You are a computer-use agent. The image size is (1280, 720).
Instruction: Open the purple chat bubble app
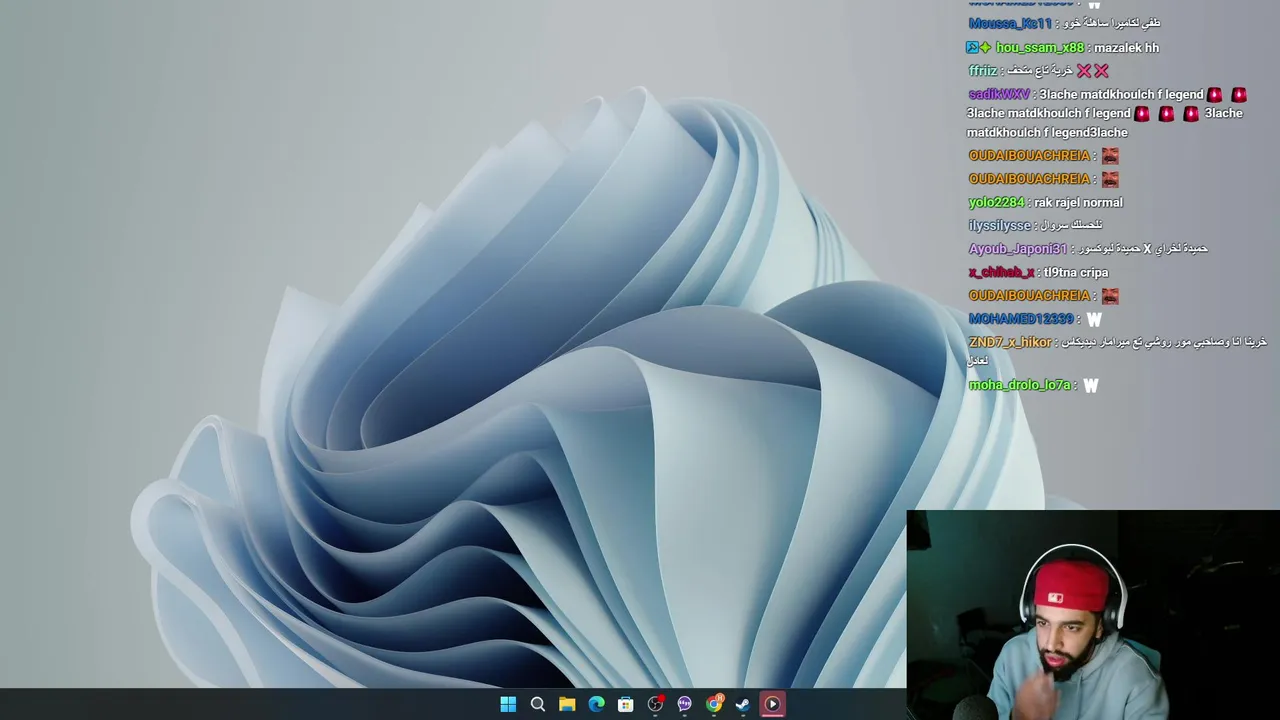(684, 704)
